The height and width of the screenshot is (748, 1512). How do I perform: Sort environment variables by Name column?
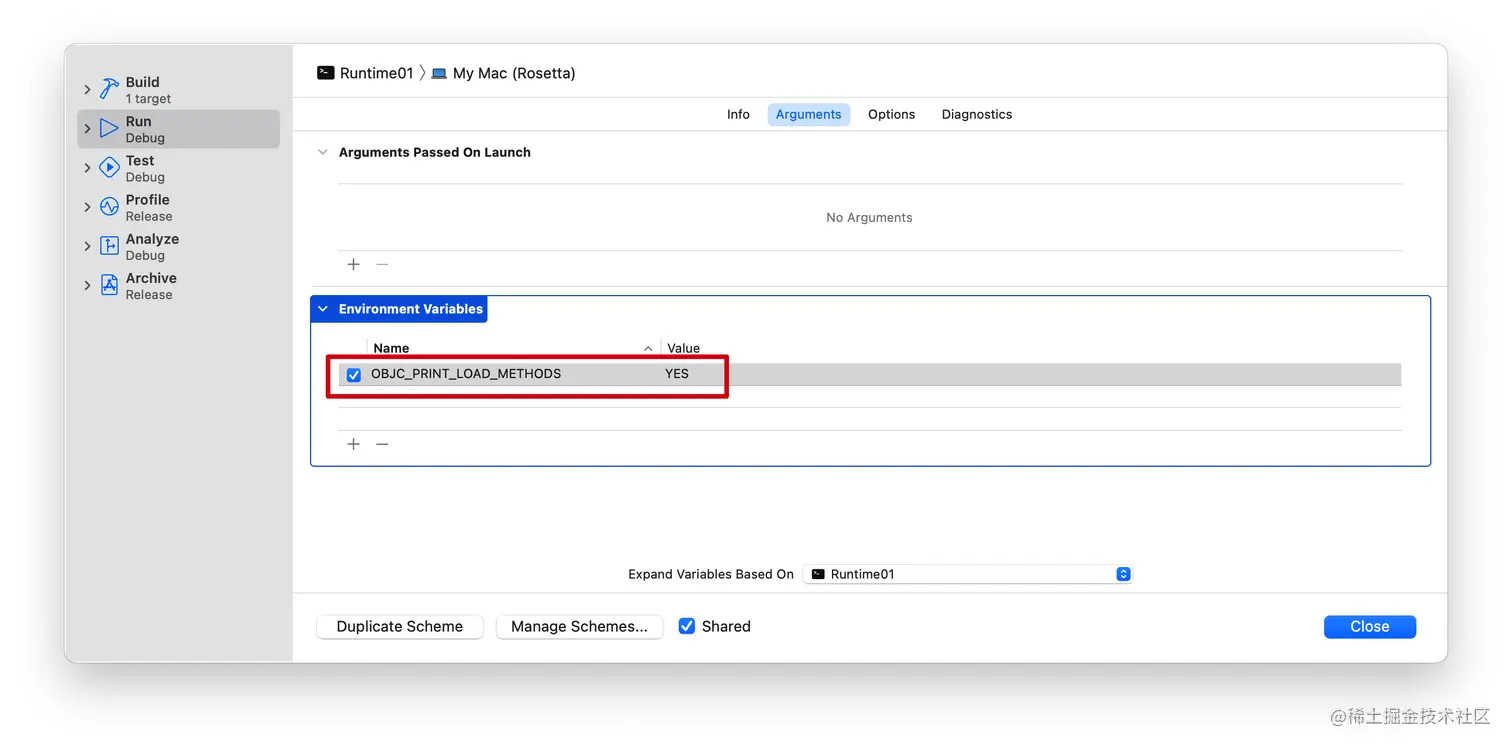[x=513, y=348]
